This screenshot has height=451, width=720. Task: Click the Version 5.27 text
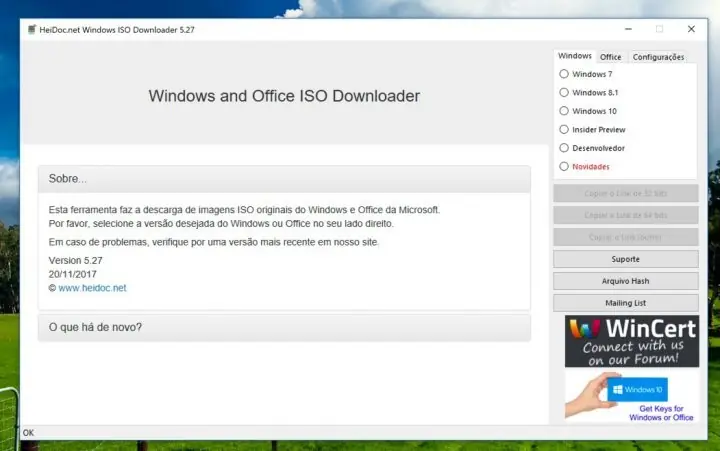point(76,260)
